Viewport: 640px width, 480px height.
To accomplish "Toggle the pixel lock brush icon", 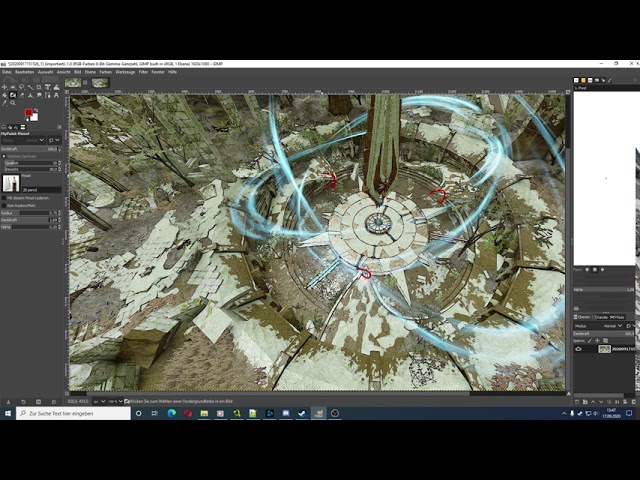I will pyautogui.click(x=589, y=340).
